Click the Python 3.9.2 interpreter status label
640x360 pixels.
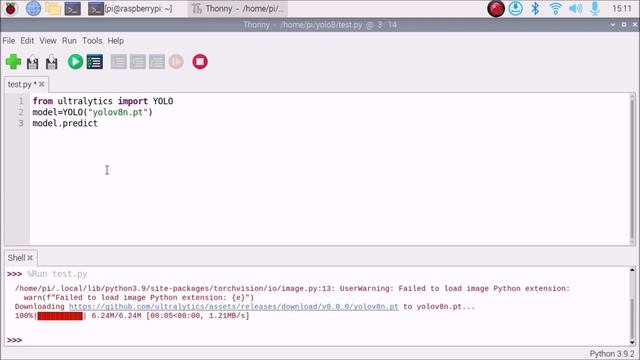click(x=611, y=354)
